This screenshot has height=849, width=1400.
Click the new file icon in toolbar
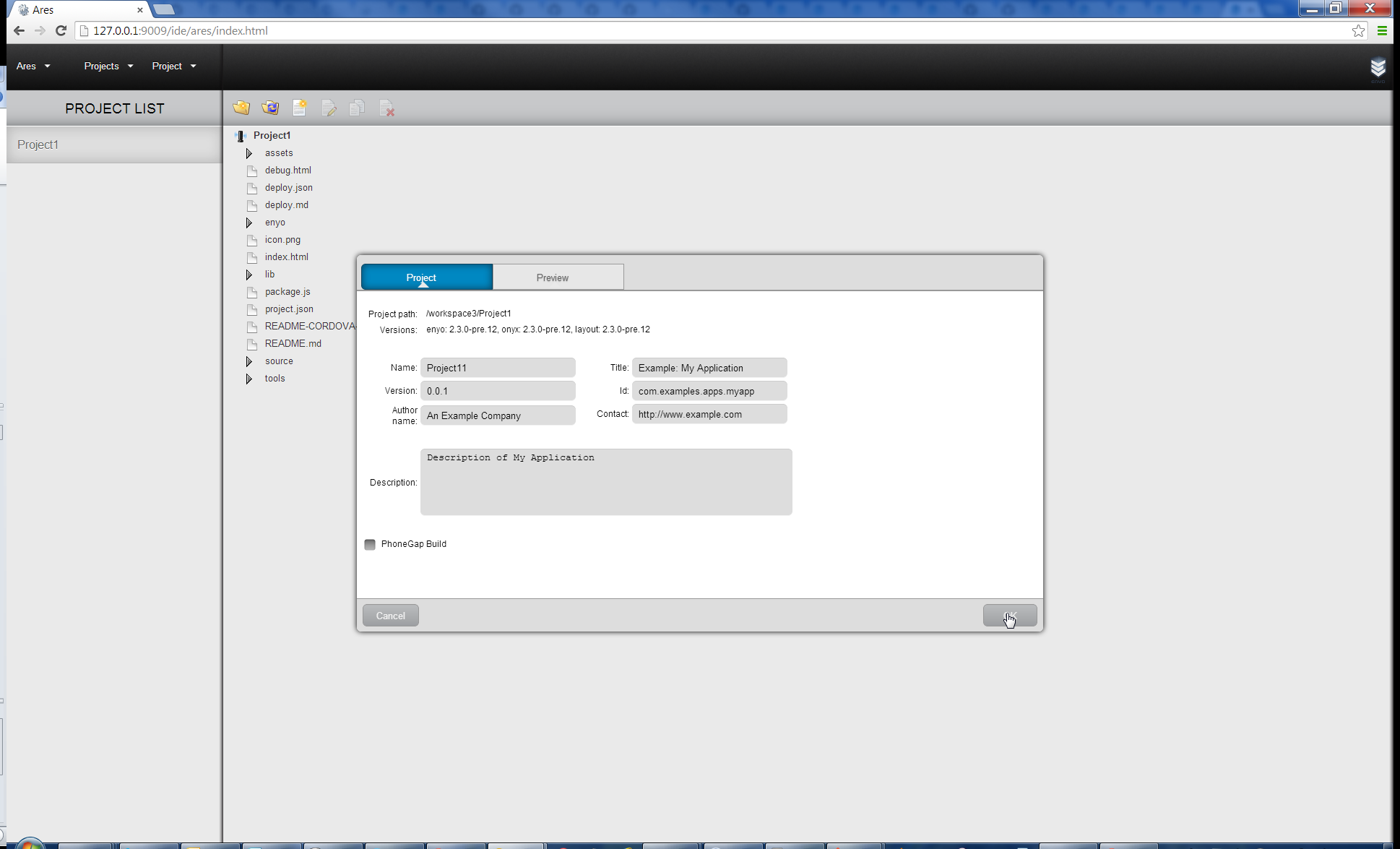tap(299, 108)
